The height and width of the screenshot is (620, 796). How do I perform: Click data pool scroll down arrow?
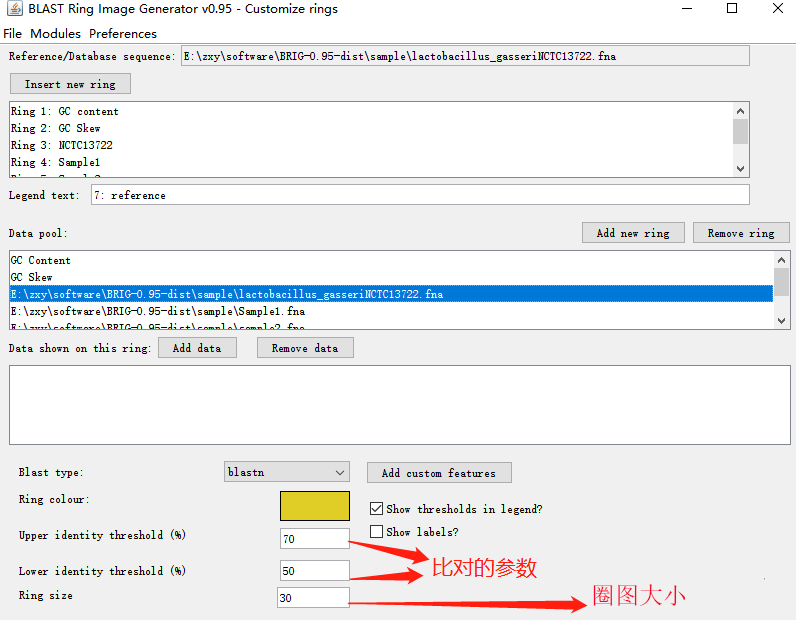pyautogui.click(x=782, y=321)
